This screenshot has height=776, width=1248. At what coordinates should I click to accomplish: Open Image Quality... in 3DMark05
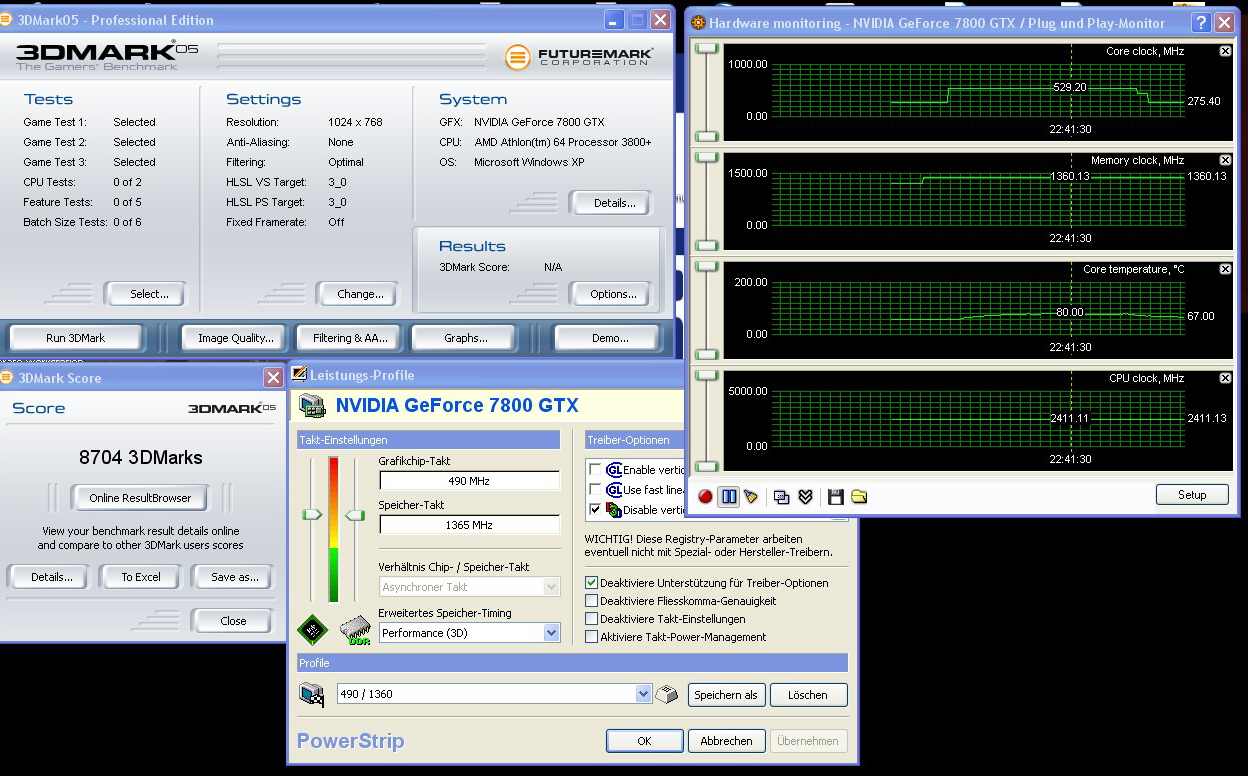click(235, 338)
